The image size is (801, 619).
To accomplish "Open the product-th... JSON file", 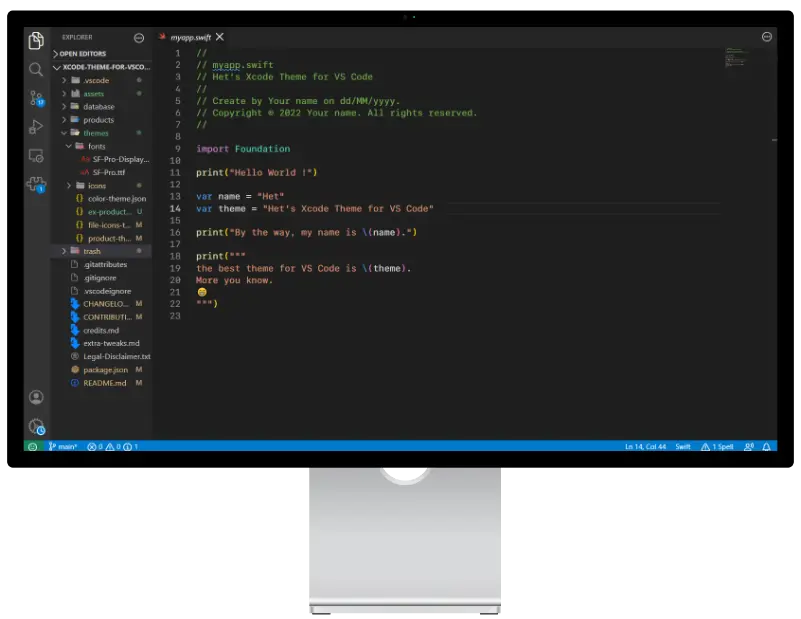I will [101, 238].
